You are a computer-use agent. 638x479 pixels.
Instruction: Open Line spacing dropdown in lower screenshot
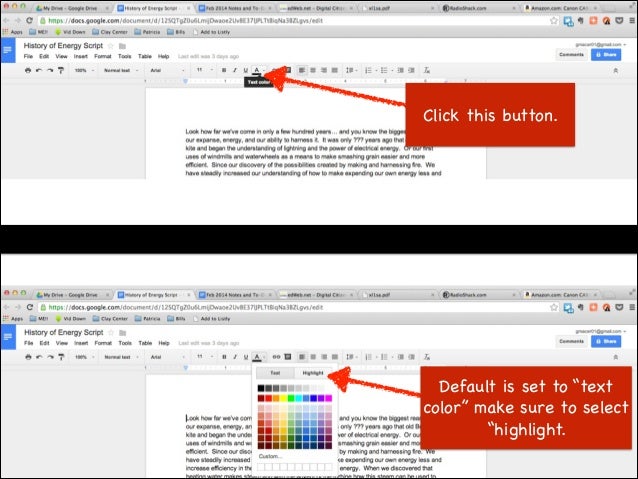352,357
